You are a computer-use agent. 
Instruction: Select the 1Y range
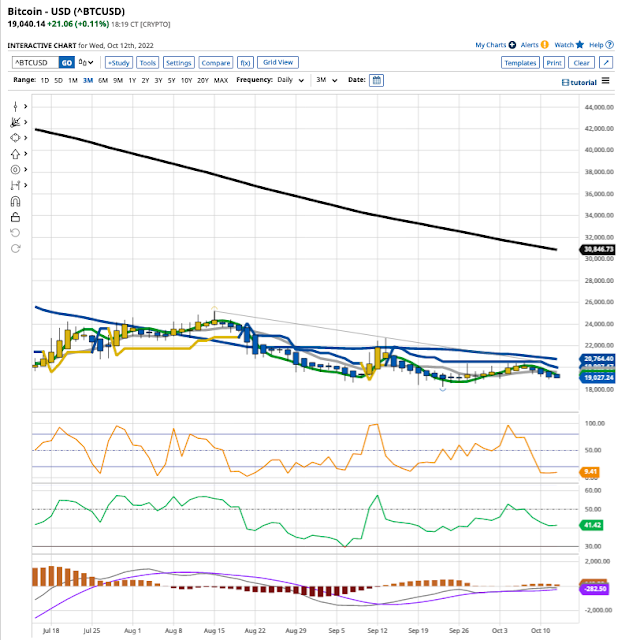(x=132, y=80)
